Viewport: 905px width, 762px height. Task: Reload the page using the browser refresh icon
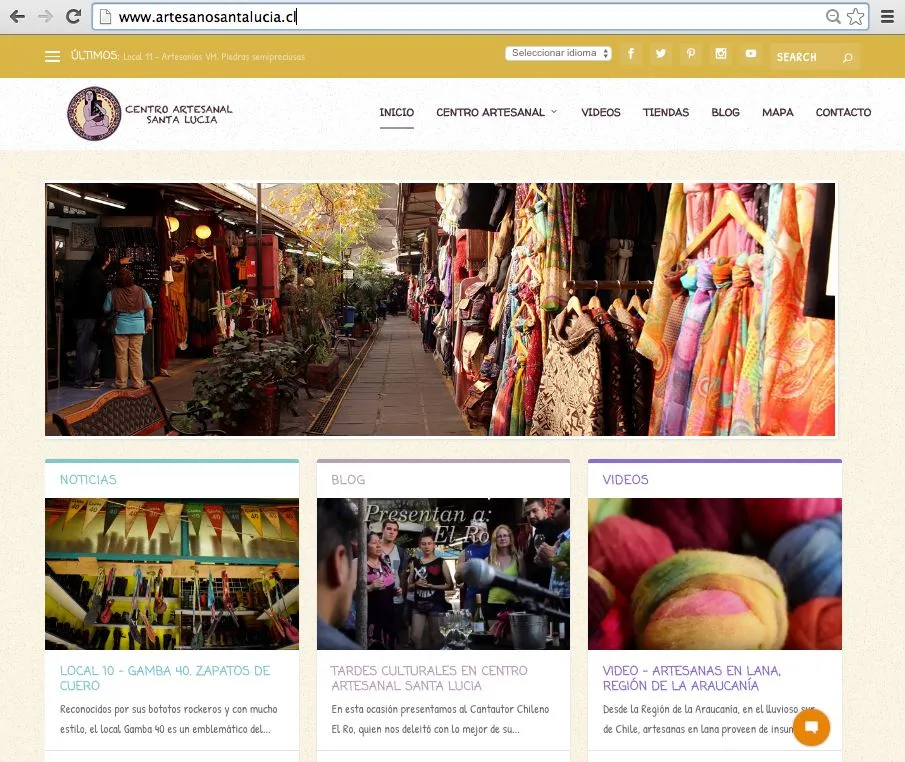pyautogui.click(x=73, y=16)
